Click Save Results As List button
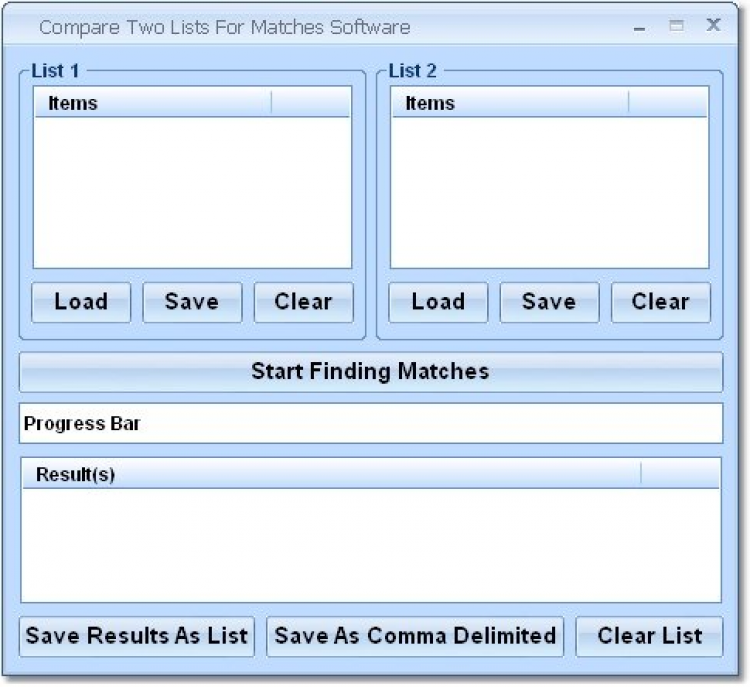The width and height of the screenshot is (750, 687). (x=137, y=636)
